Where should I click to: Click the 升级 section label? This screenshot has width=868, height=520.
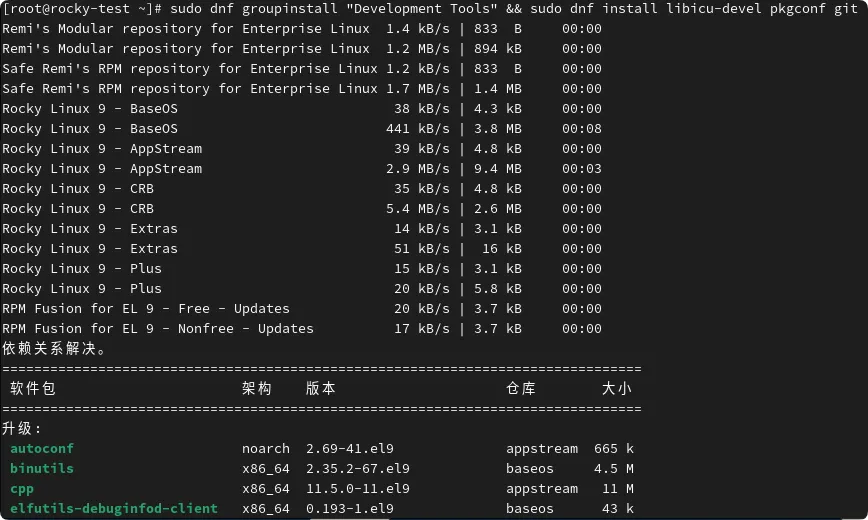click(x=22, y=429)
